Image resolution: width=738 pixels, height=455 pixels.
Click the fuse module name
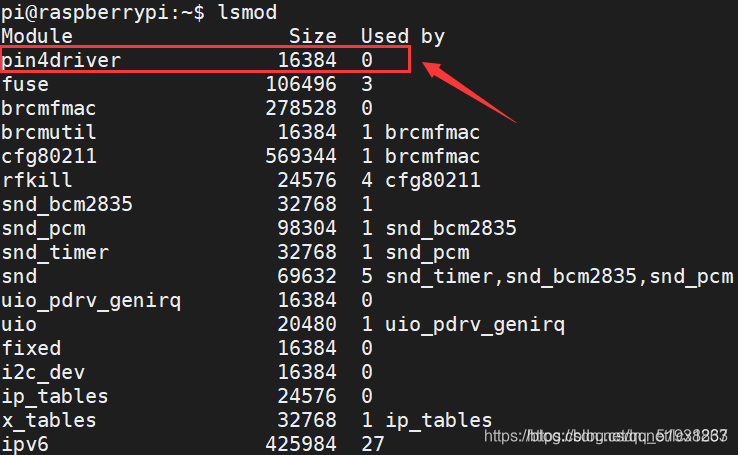[x=25, y=85]
